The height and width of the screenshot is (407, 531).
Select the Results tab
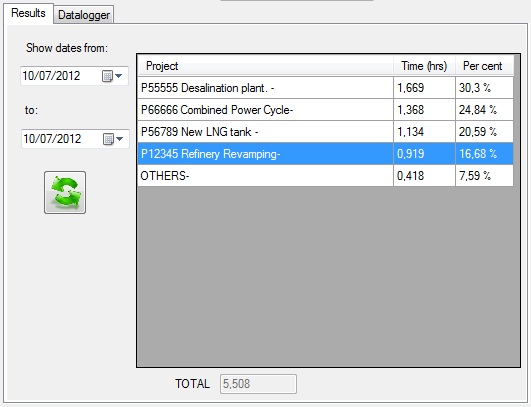point(28,13)
